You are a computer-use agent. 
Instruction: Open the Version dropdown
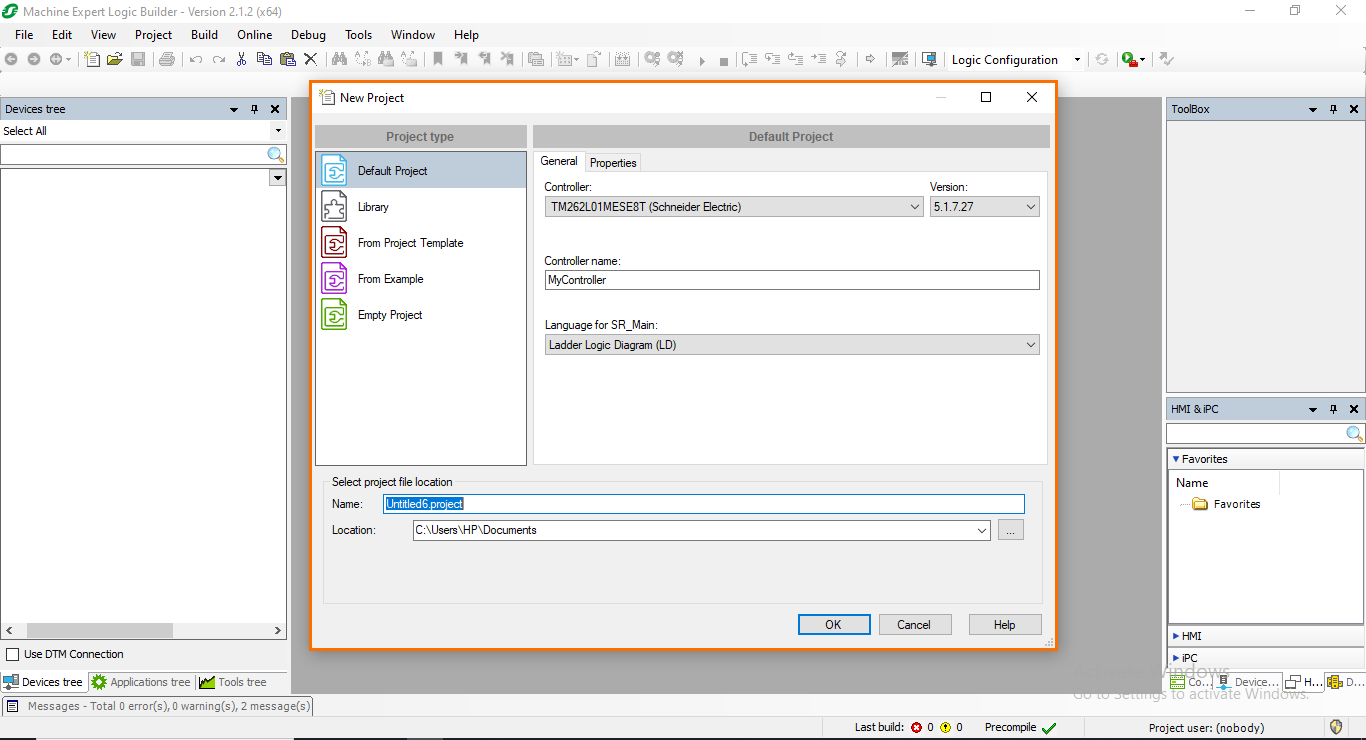coord(1031,207)
